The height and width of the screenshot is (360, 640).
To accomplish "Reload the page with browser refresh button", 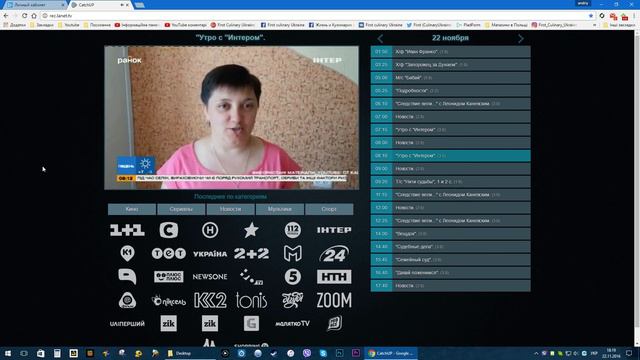I will 24,16.
